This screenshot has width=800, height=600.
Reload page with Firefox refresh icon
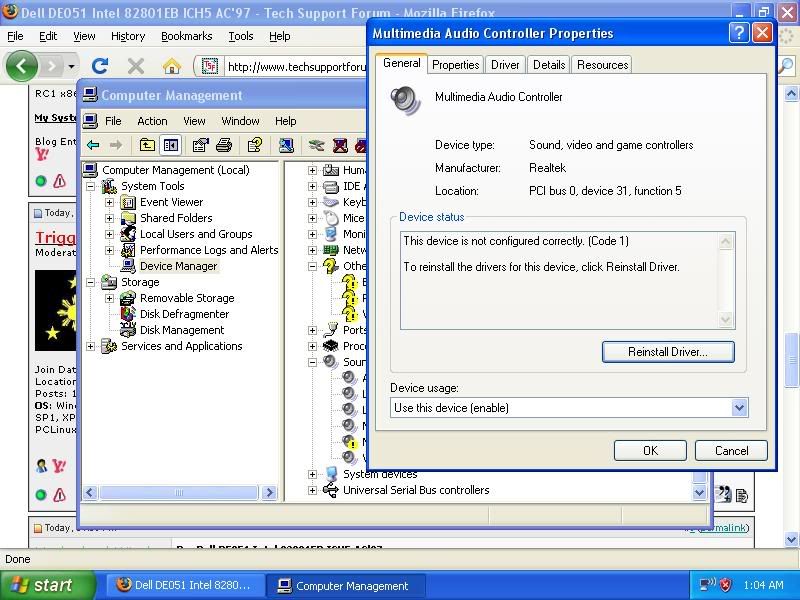coord(100,66)
